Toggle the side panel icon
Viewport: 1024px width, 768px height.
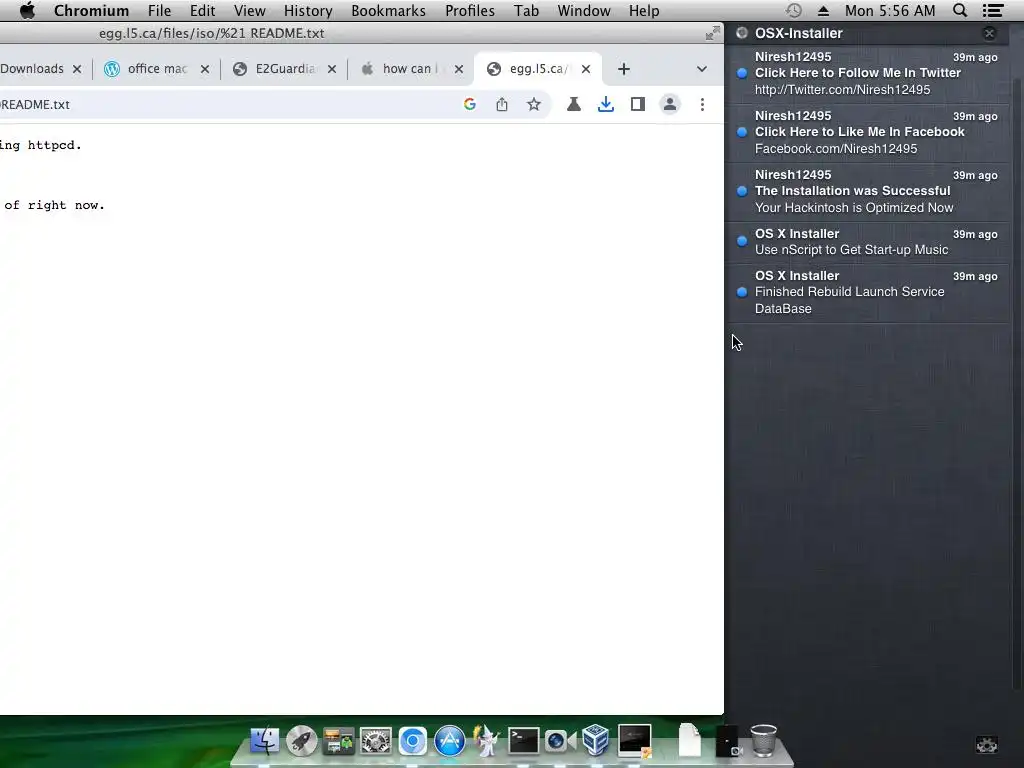click(637, 104)
